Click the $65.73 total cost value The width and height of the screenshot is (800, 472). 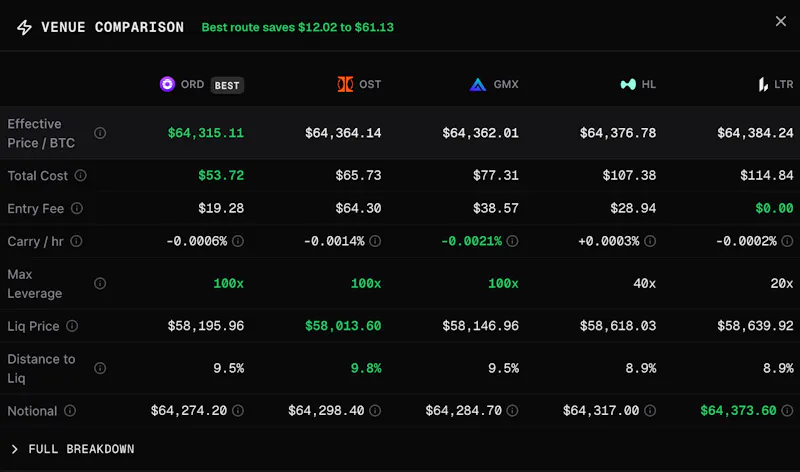coord(358,176)
